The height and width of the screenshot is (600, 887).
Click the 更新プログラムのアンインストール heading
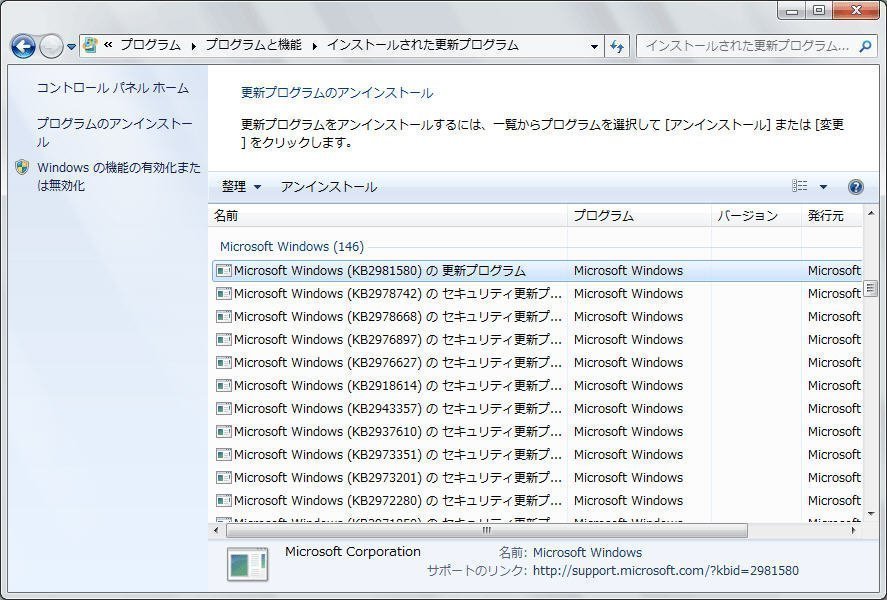[x=337, y=93]
